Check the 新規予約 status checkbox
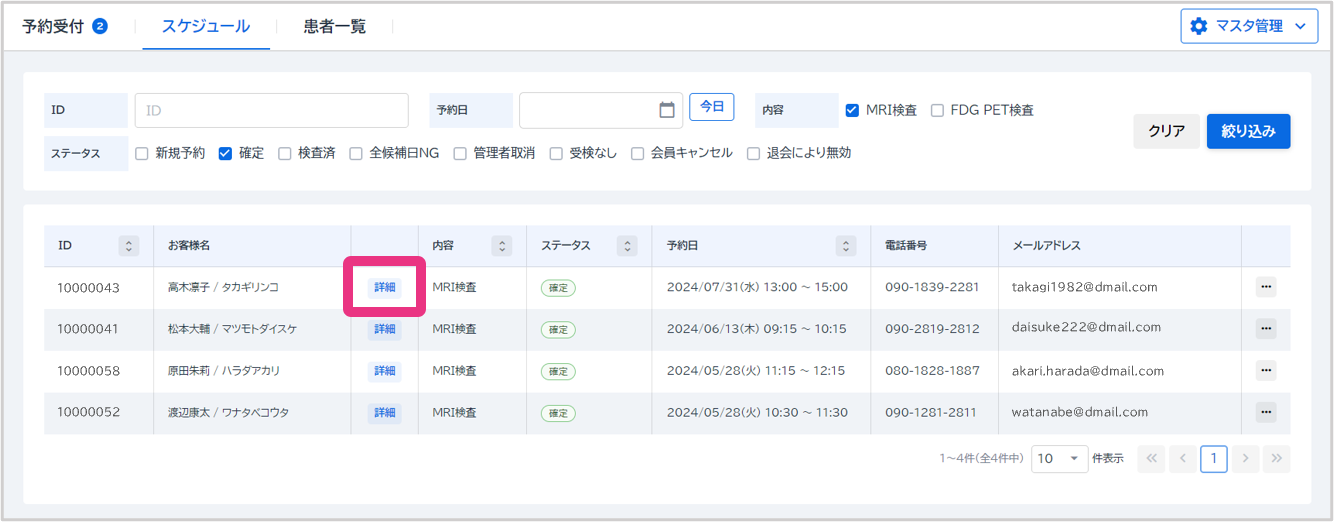1334x522 pixels. point(141,153)
